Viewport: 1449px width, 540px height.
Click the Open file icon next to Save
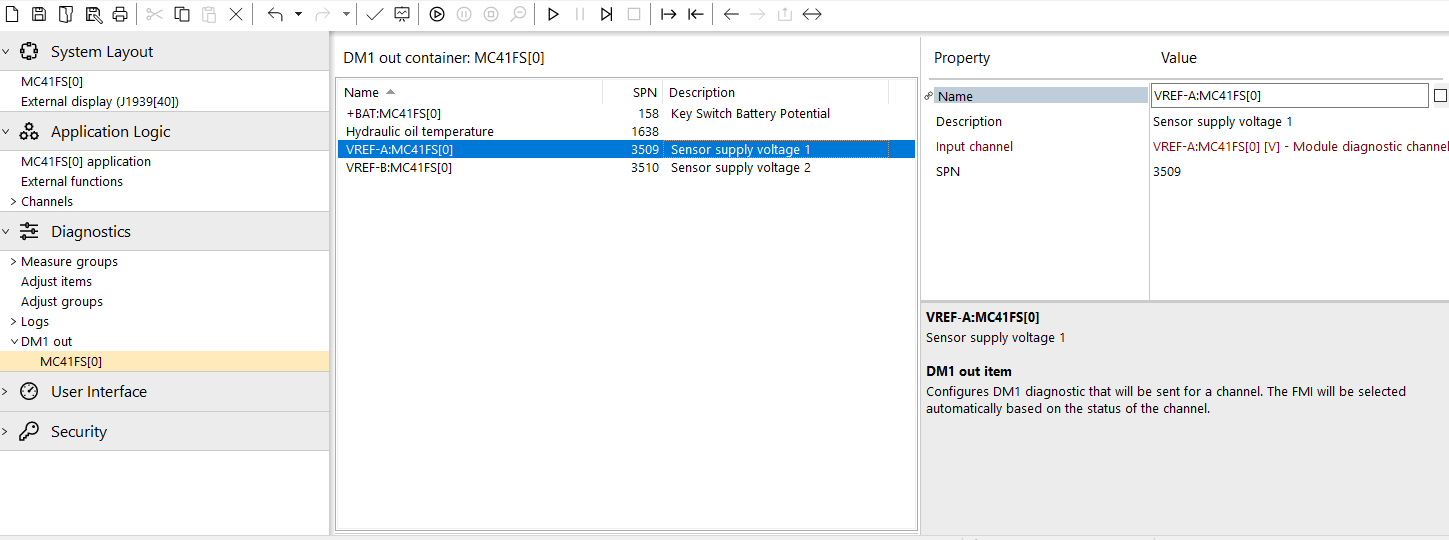[66, 14]
